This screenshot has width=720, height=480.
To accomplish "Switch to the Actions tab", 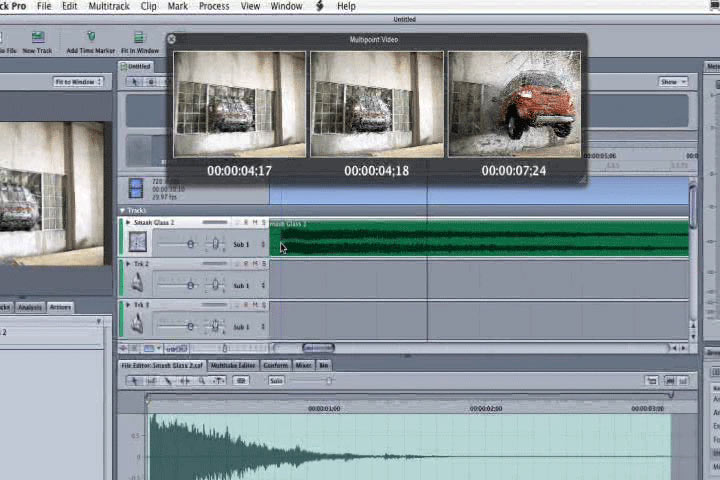I will click(x=60, y=307).
